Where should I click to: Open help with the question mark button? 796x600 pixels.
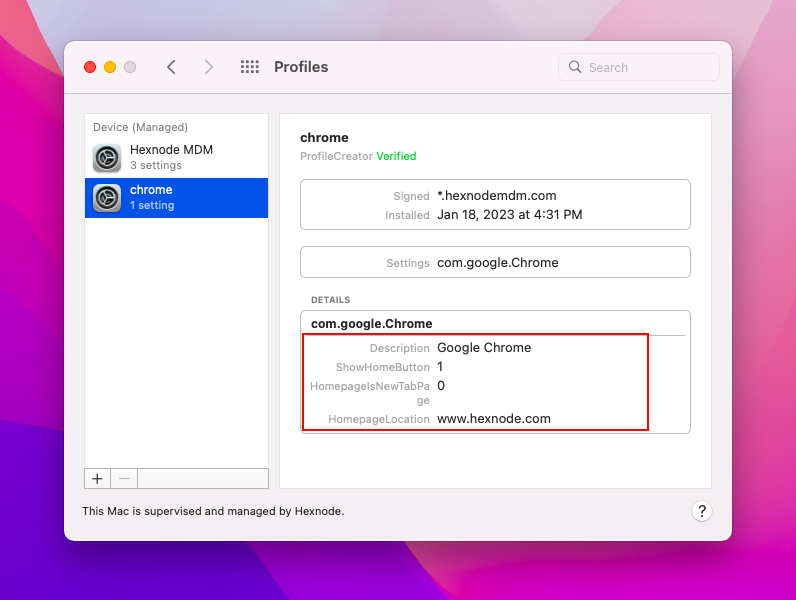702,511
